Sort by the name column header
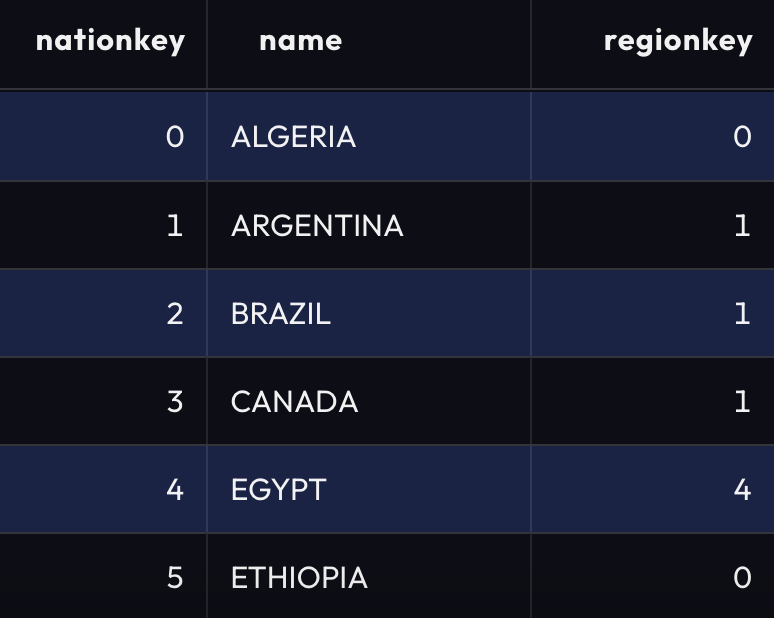Viewport: 774px width, 618px height. [300, 41]
